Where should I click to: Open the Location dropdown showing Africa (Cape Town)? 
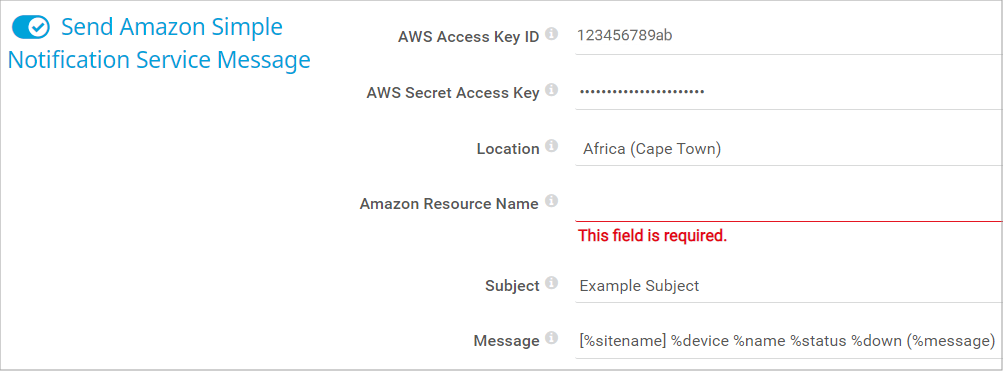(789, 149)
